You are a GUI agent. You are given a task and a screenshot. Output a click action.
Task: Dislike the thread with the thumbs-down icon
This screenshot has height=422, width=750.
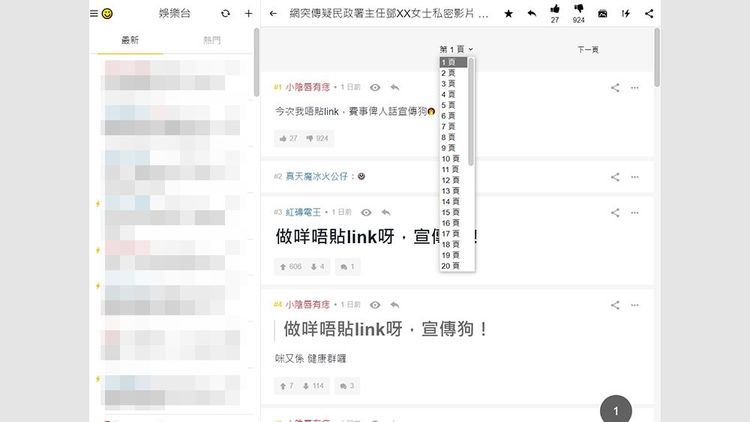click(x=578, y=9)
